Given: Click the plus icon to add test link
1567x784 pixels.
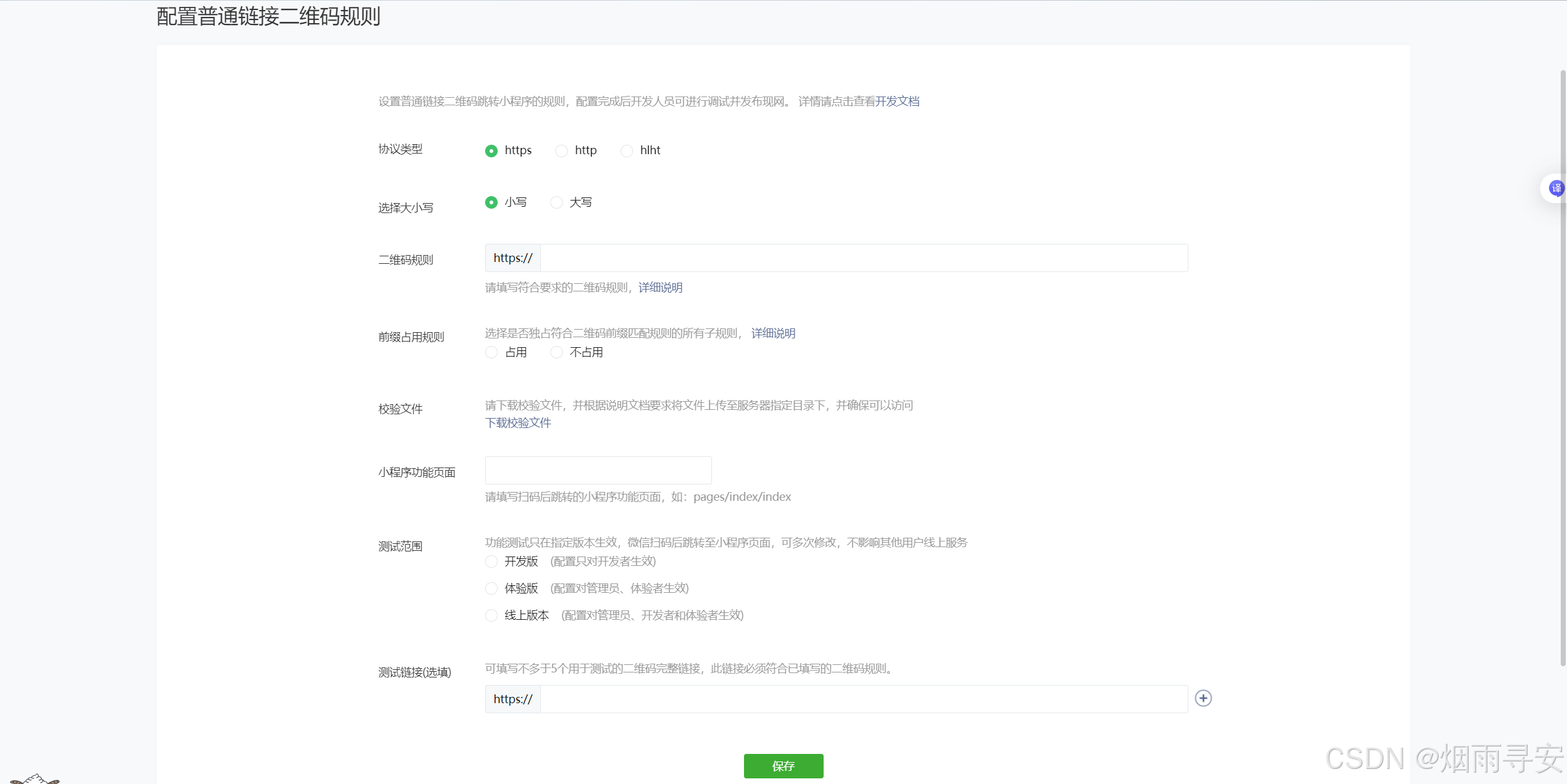Looking at the screenshot, I should point(1203,698).
